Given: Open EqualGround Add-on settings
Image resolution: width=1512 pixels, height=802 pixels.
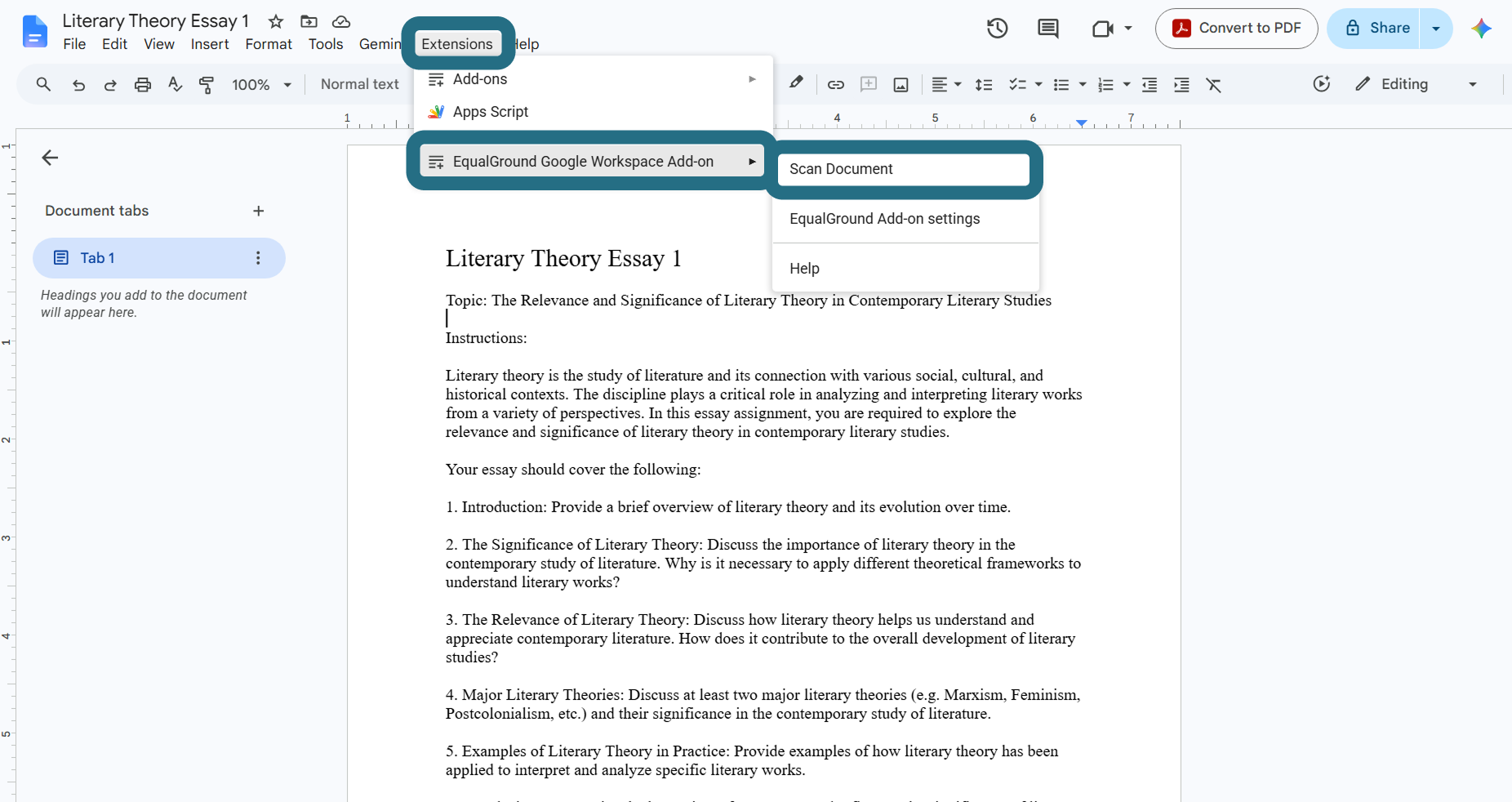Looking at the screenshot, I should (x=905, y=219).
